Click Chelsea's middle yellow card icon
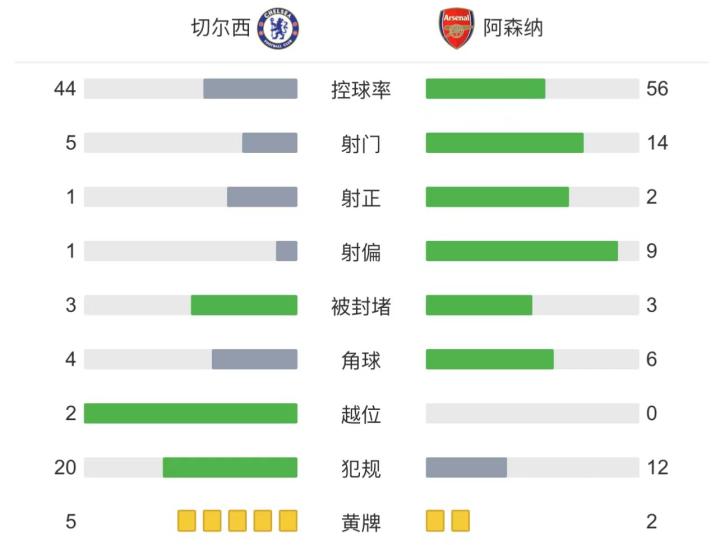The height and width of the screenshot is (545, 720). click(238, 521)
